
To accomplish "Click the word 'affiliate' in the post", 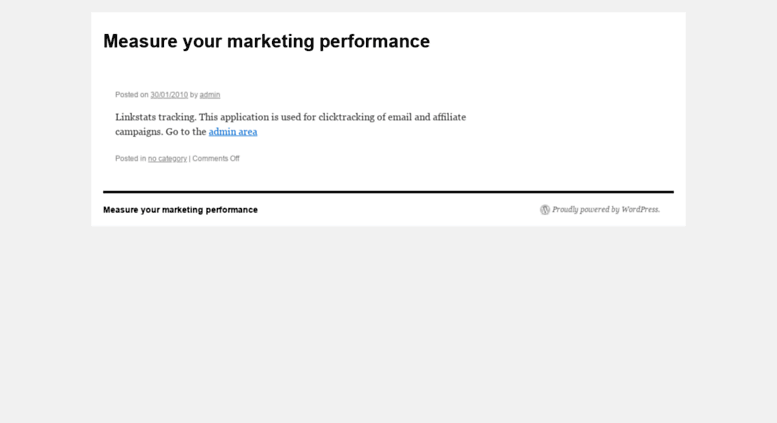I will 449,117.
